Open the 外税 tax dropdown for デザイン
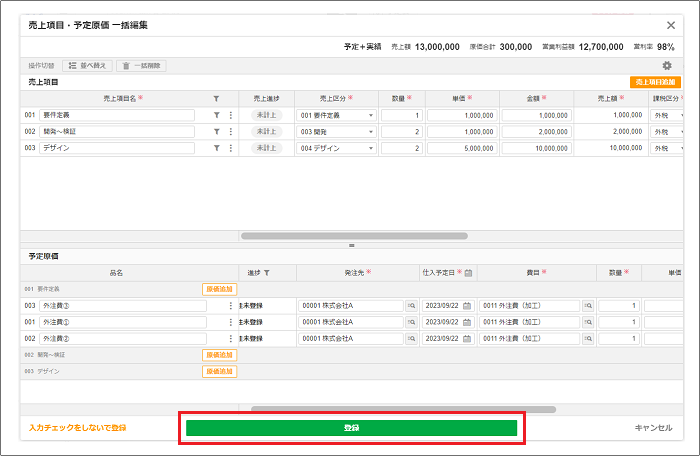The height and width of the screenshot is (456, 700). pyautogui.click(x=667, y=148)
